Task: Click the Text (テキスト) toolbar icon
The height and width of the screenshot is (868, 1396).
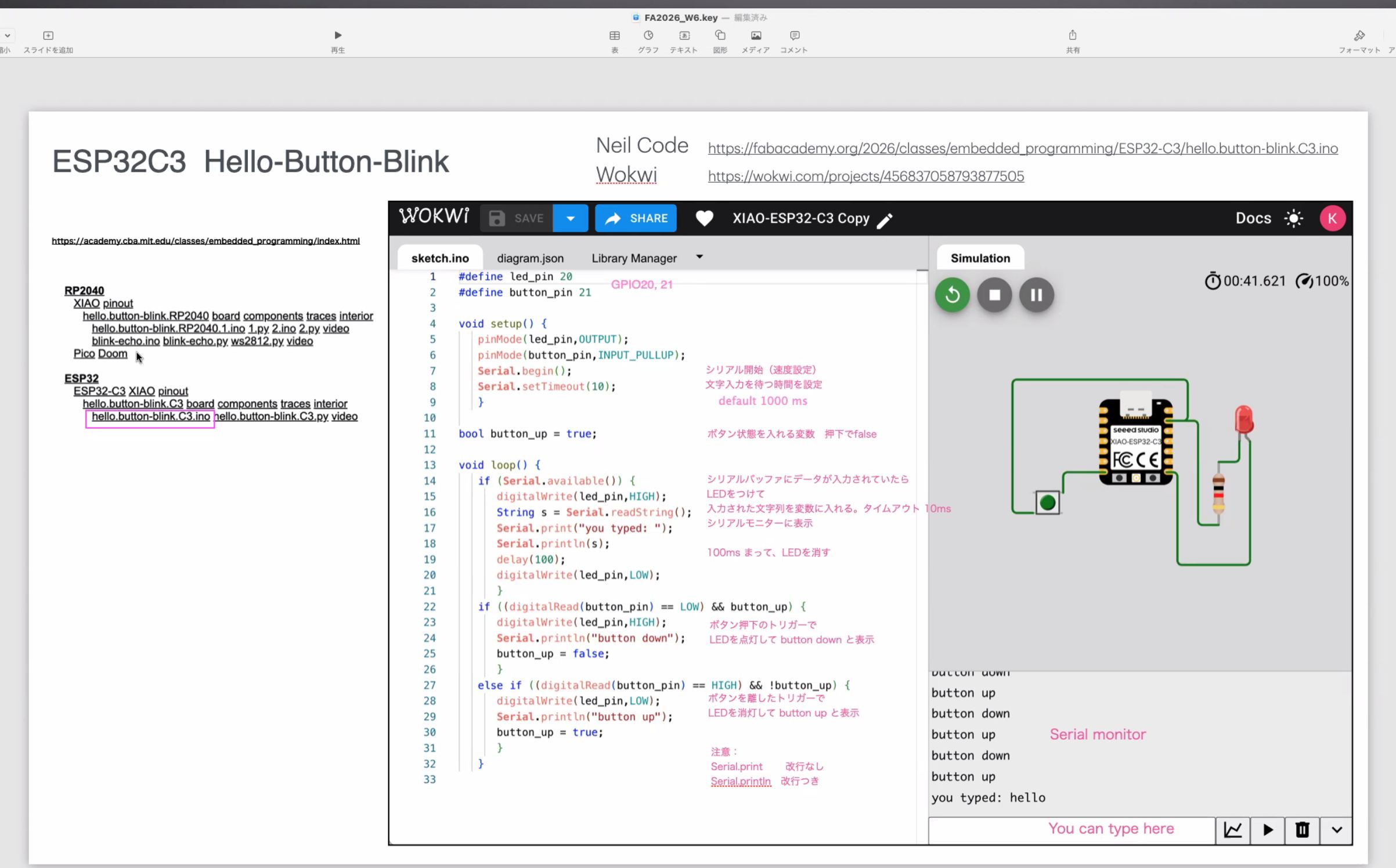Action: click(x=684, y=35)
